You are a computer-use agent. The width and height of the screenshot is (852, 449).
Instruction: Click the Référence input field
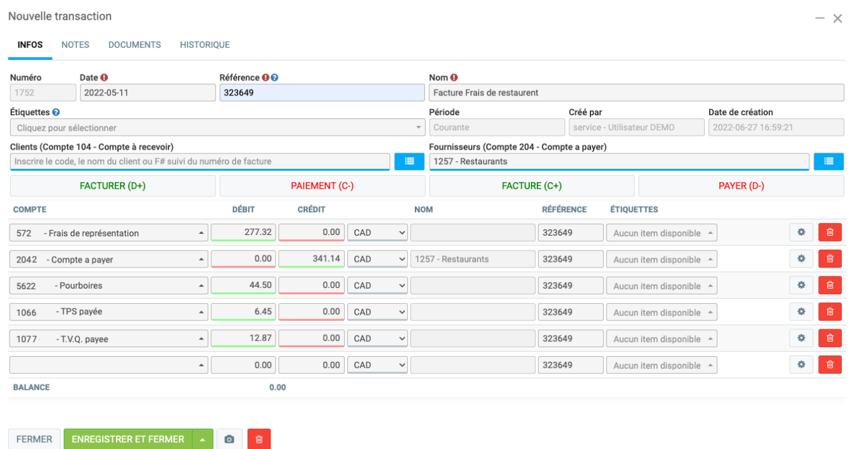[x=321, y=93]
